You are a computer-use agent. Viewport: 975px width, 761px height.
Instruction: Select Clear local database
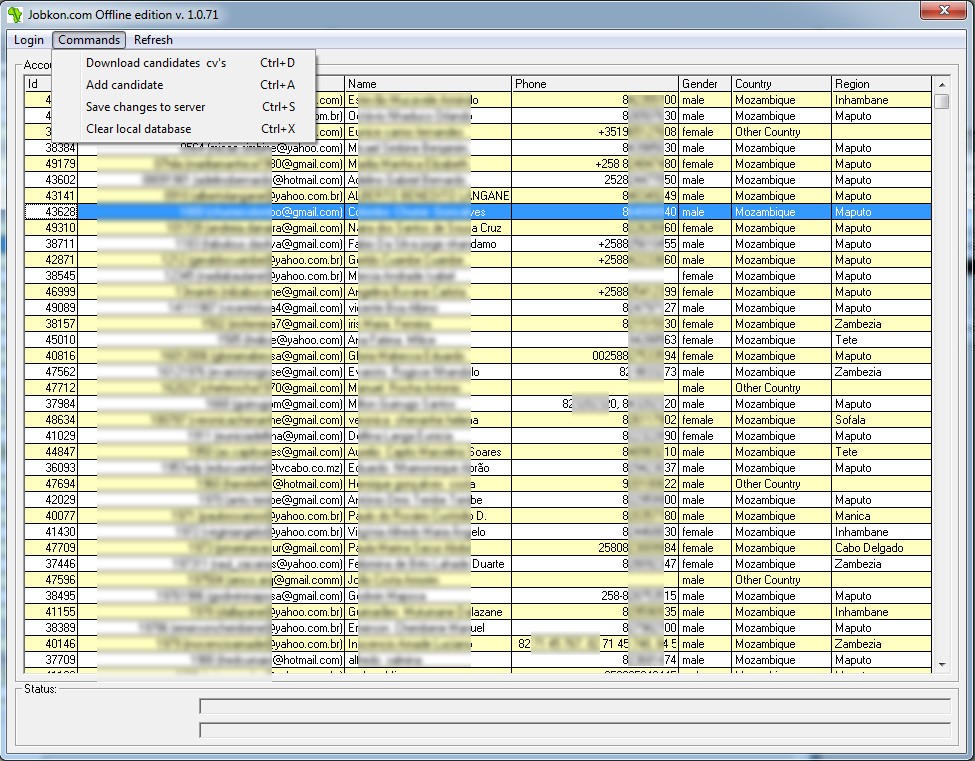[185, 129]
